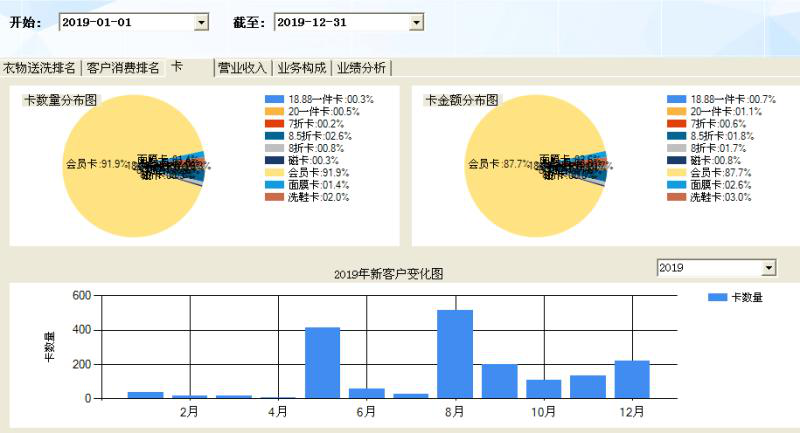Click 磁卡 swatch in quantity legend
The image size is (800, 433).
point(274,161)
